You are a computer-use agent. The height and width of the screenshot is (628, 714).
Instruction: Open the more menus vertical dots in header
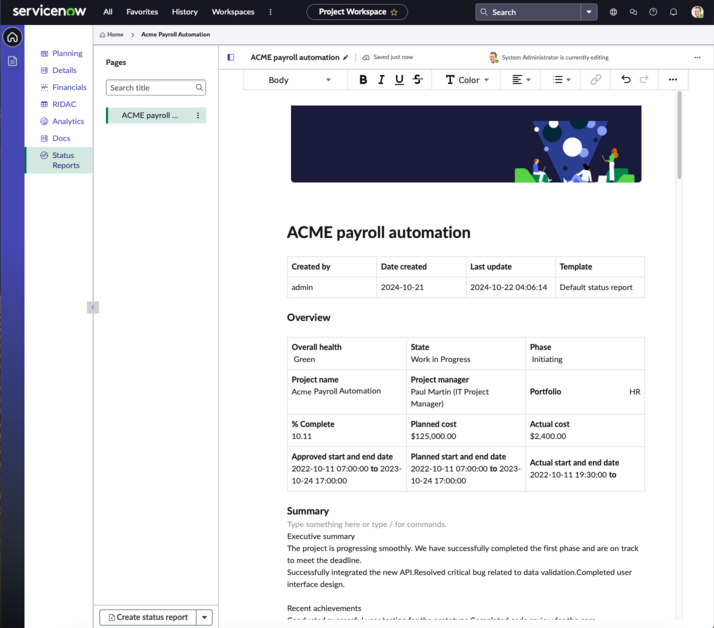(270, 12)
